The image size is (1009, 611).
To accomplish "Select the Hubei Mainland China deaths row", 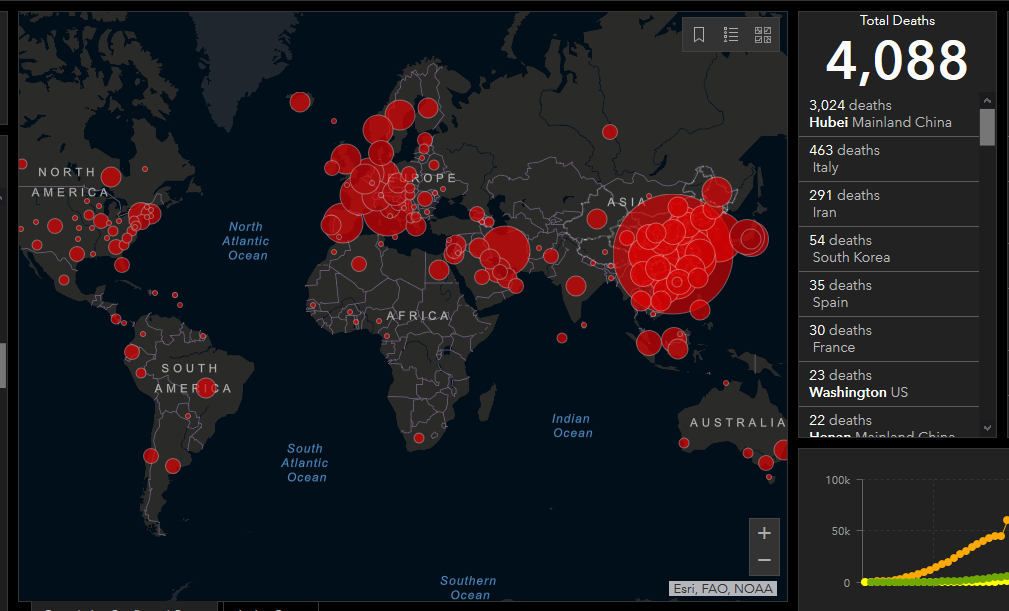I will pyautogui.click(x=889, y=114).
